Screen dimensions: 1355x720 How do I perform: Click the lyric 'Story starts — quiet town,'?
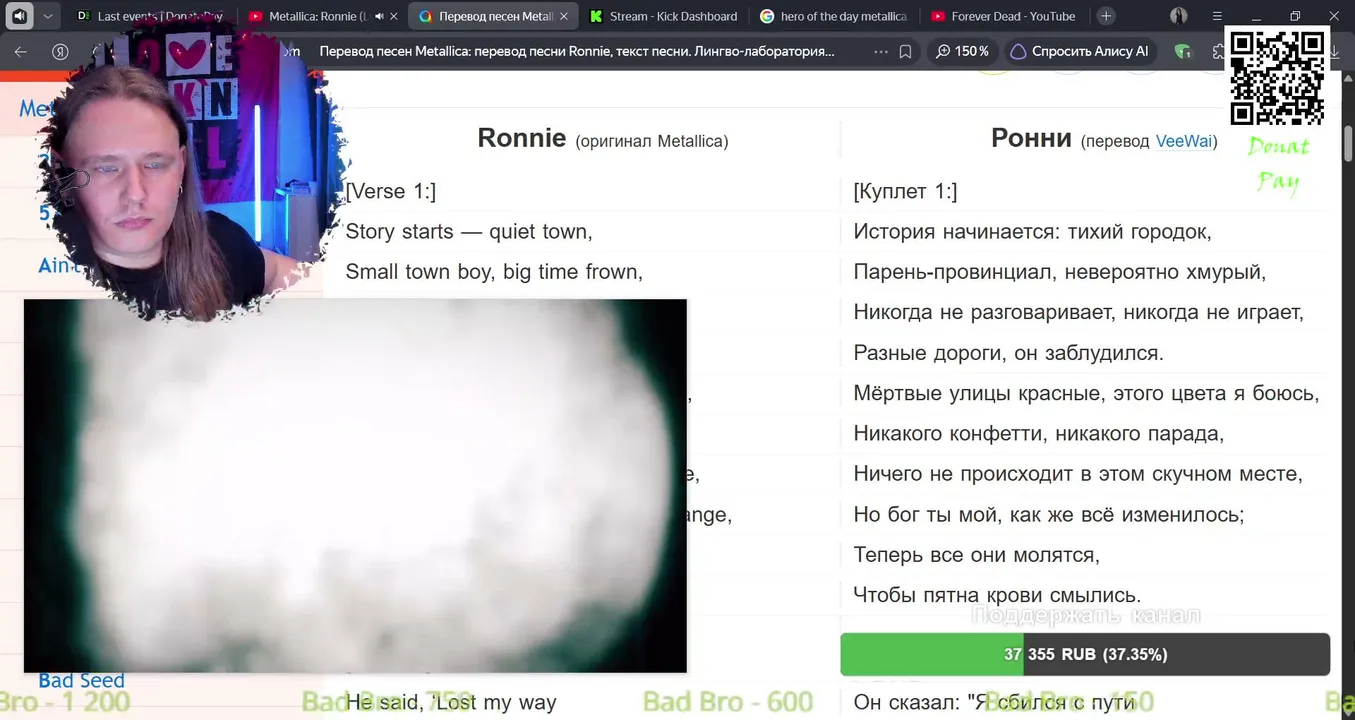pos(469,231)
